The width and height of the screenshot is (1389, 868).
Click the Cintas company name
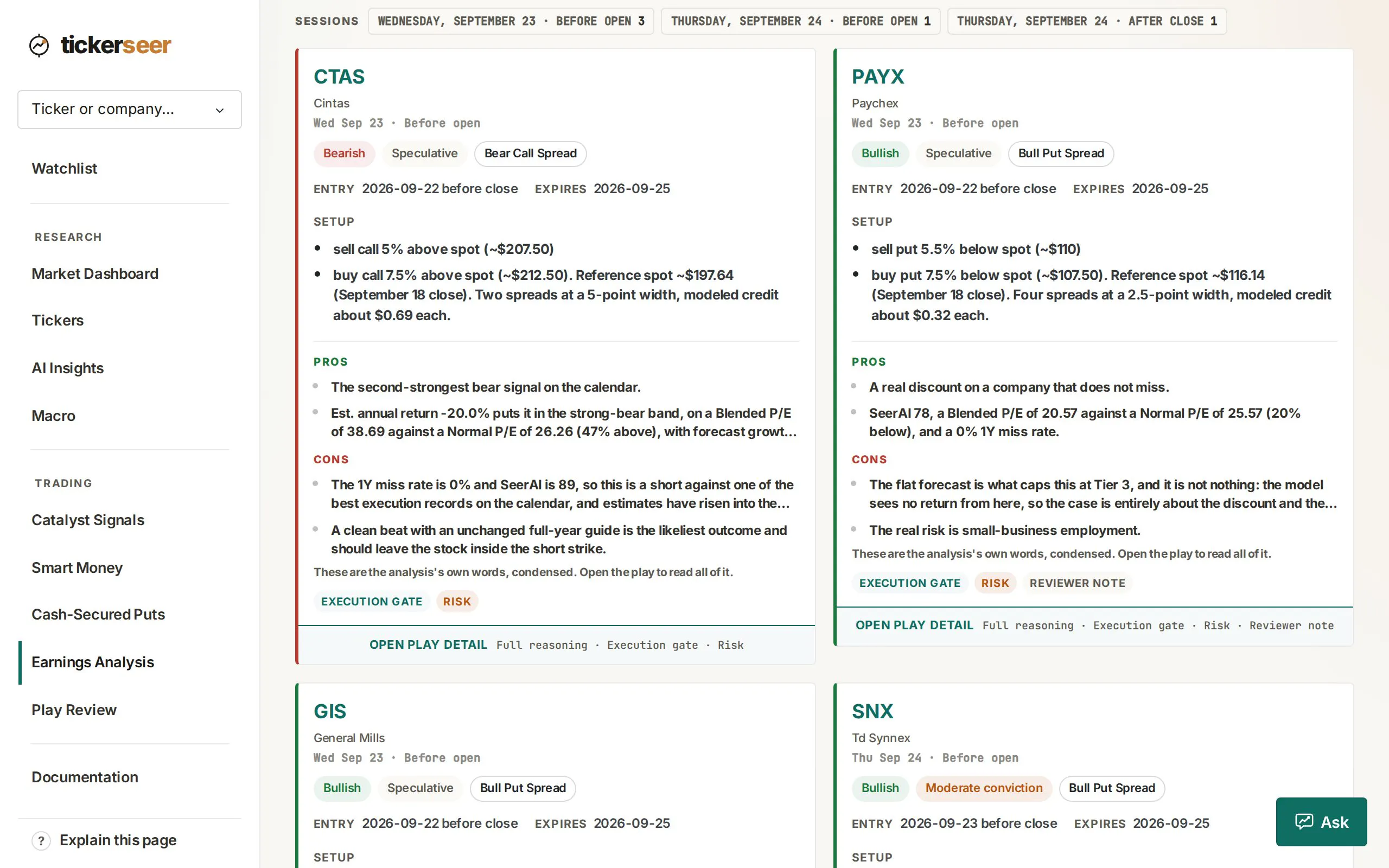click(x=331, y=103)
